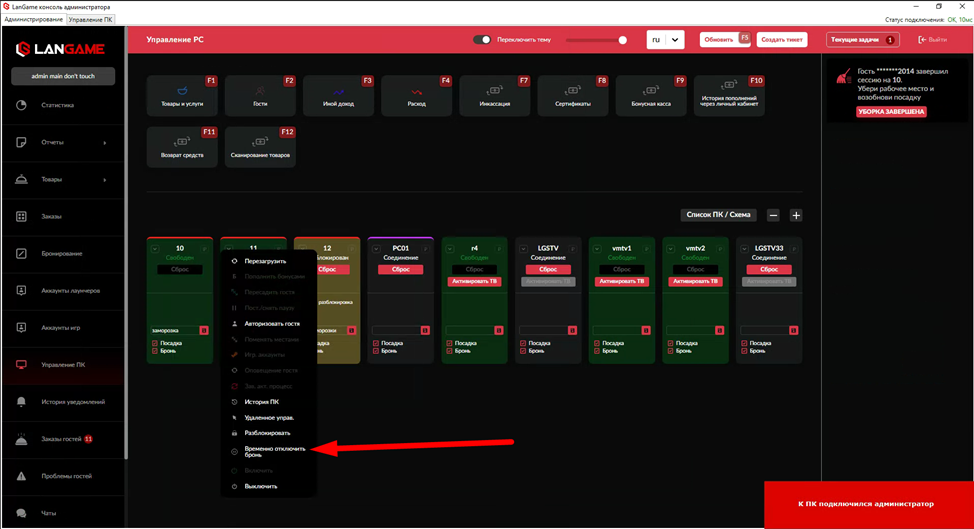Click the plus zoom icon near Список ПК
This screenshot has width=974, height=529.
tap(796, 215)
